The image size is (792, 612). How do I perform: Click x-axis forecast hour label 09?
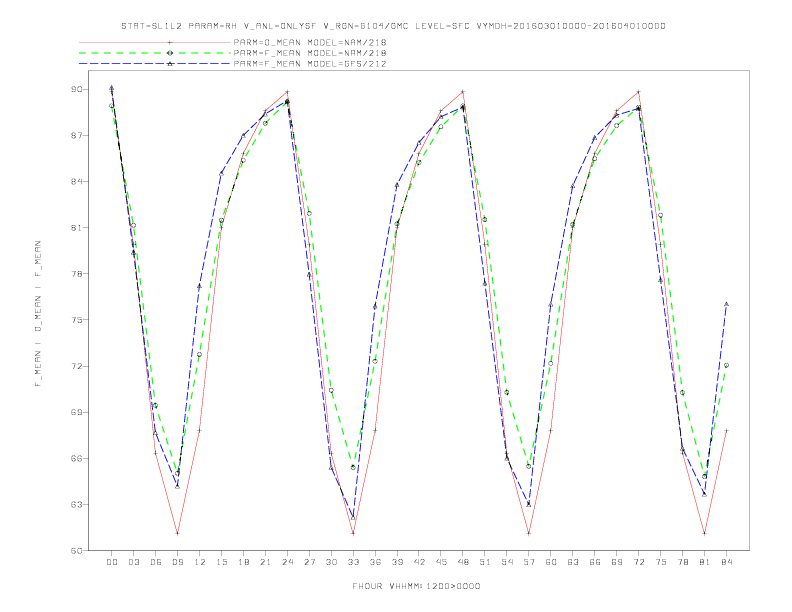click(x=177, y=562)
